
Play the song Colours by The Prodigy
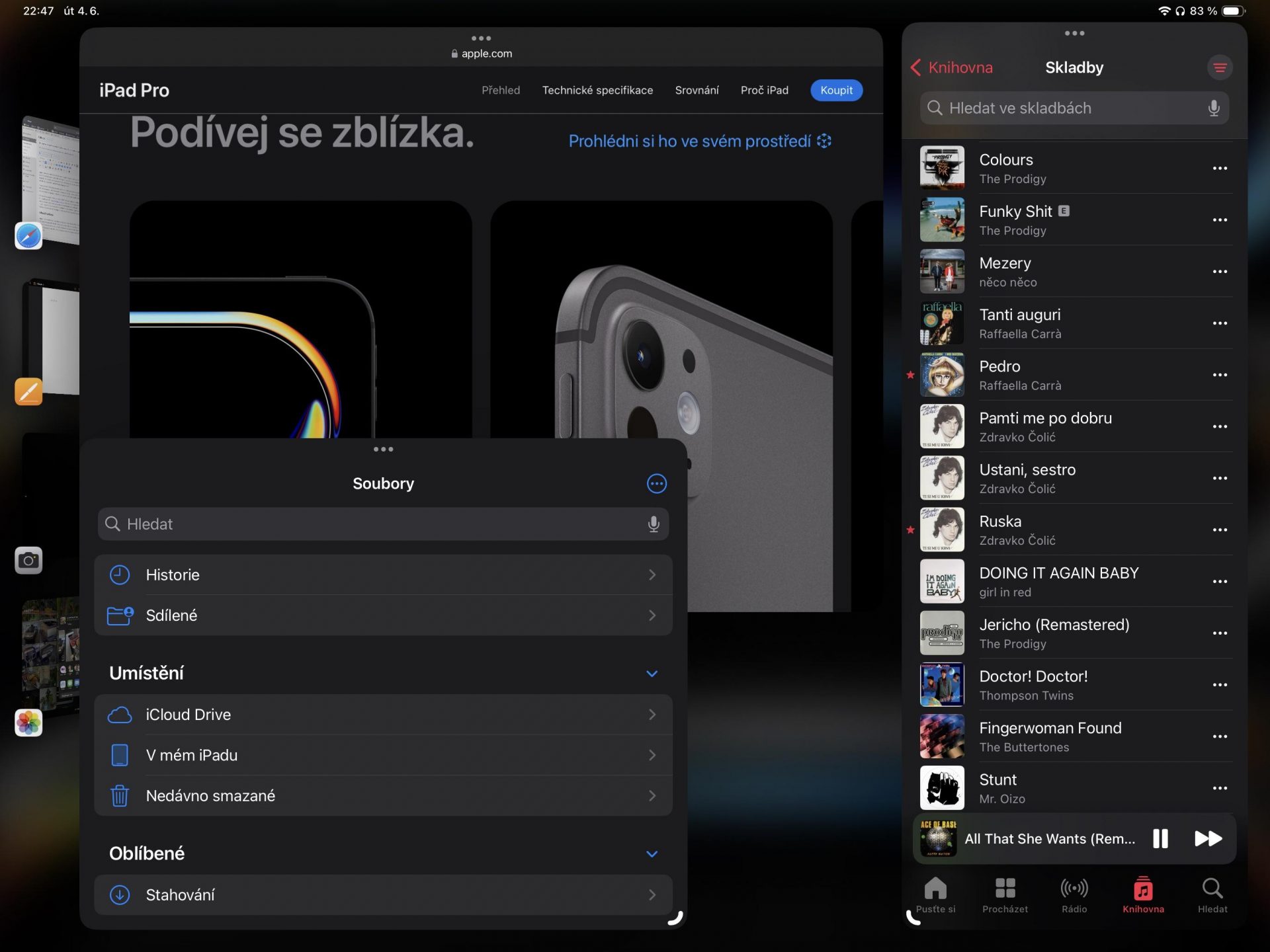[1075, 169]
